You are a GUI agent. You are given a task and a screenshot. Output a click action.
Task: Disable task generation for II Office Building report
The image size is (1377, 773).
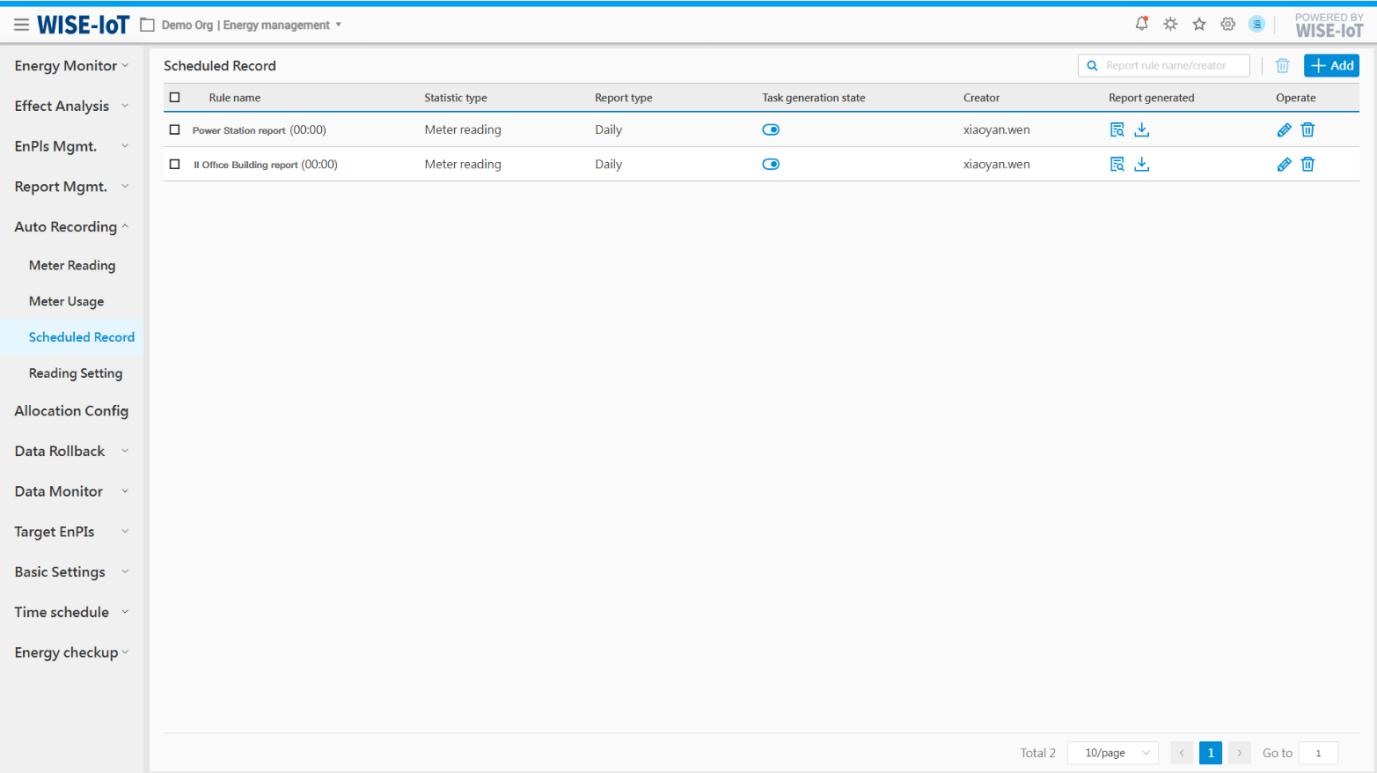point(770,165)
